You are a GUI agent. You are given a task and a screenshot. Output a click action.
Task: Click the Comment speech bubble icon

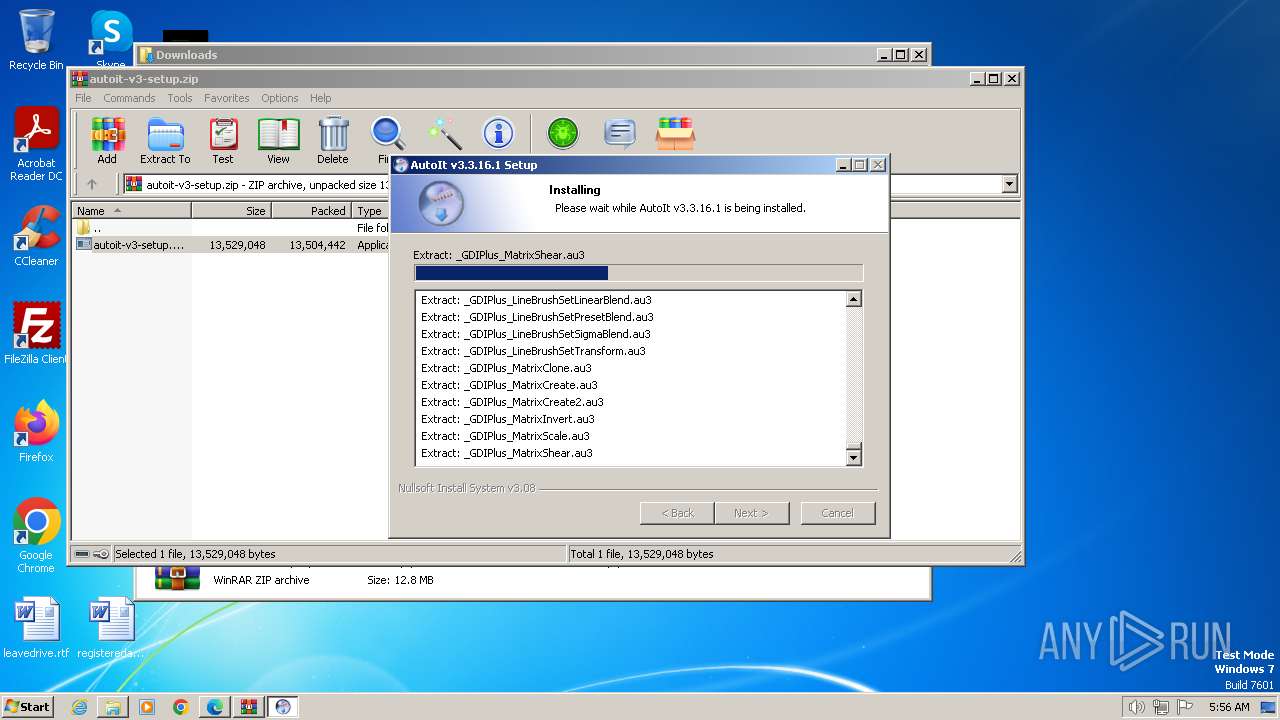620,133
